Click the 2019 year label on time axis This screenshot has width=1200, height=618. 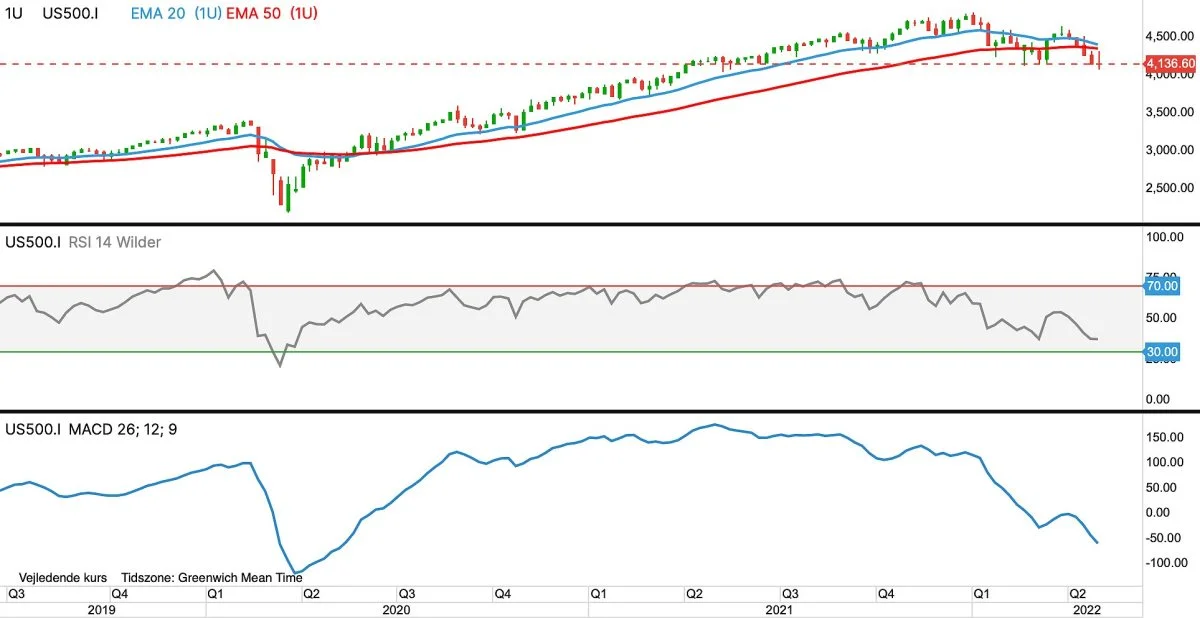(102, 608)
